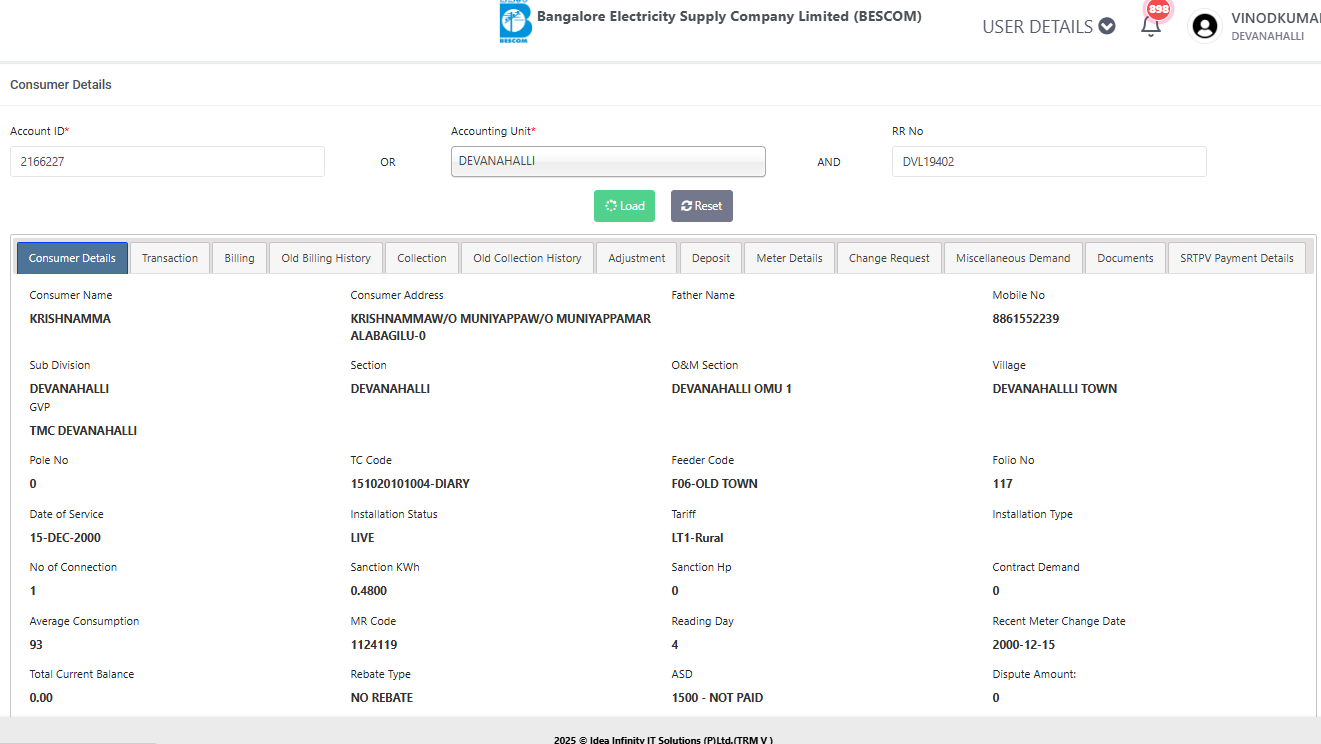The image size is (1321, 744).
Task: Click the BESCOM logo icon
Action: [515, 23]
